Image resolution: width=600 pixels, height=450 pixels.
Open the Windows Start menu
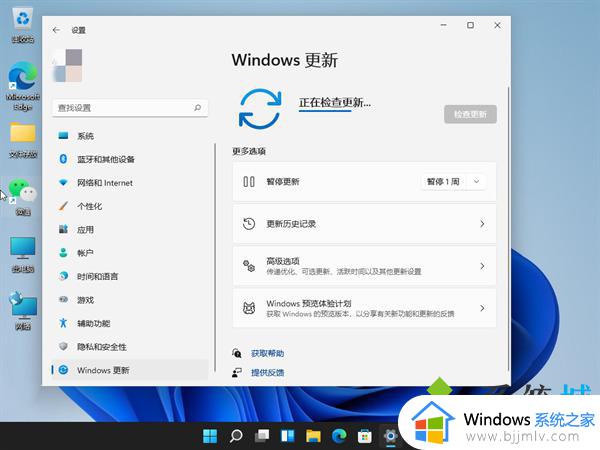(x=210, y=435)
